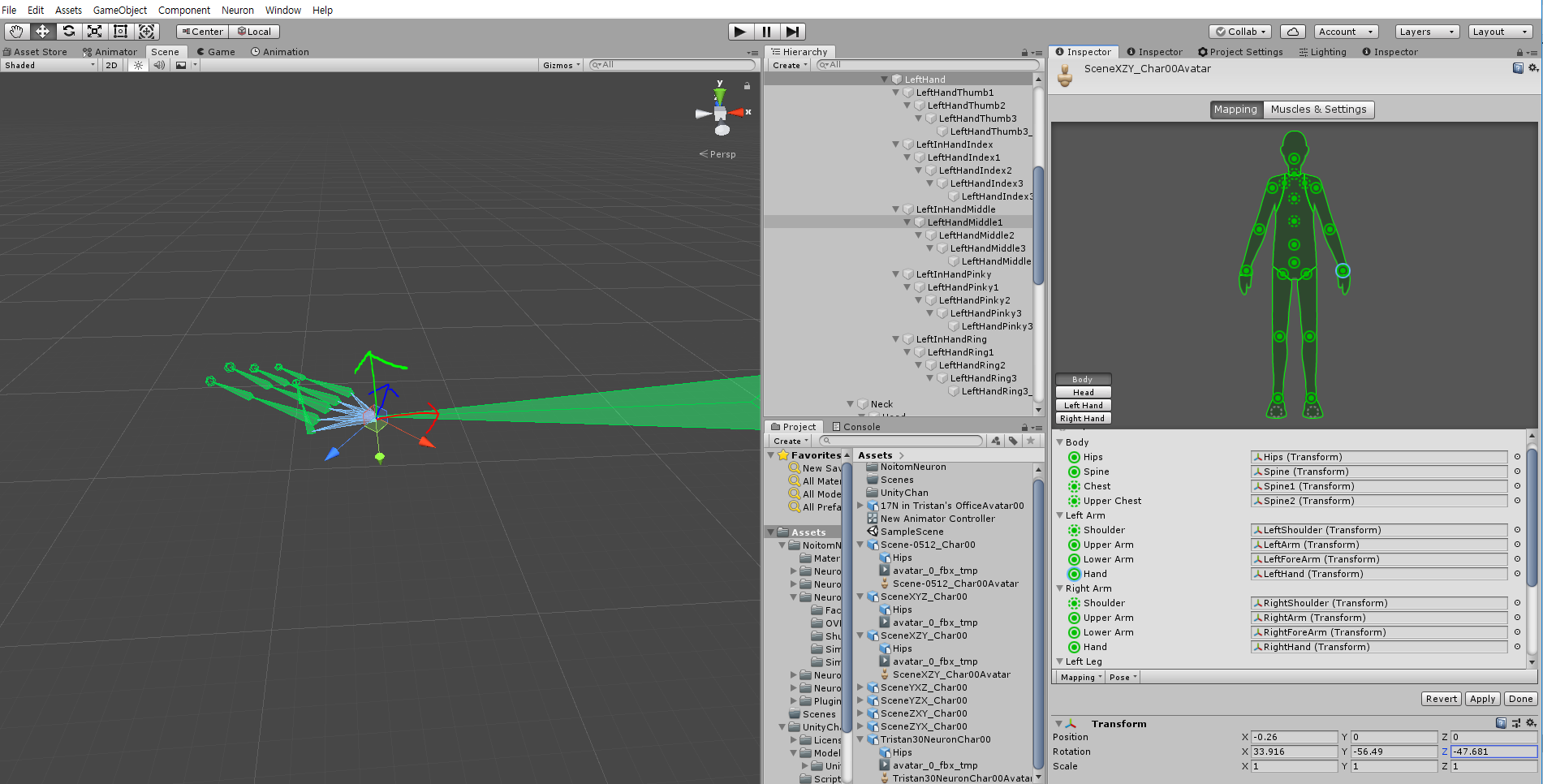
Task: Open the Gizmos dropdown
Action: click(562, 65)
